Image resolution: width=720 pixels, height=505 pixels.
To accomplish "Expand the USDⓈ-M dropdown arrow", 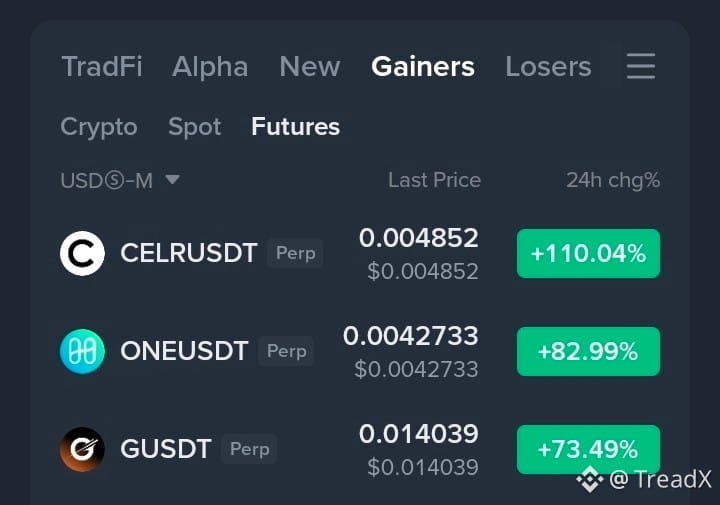I will tap(173, 179).
